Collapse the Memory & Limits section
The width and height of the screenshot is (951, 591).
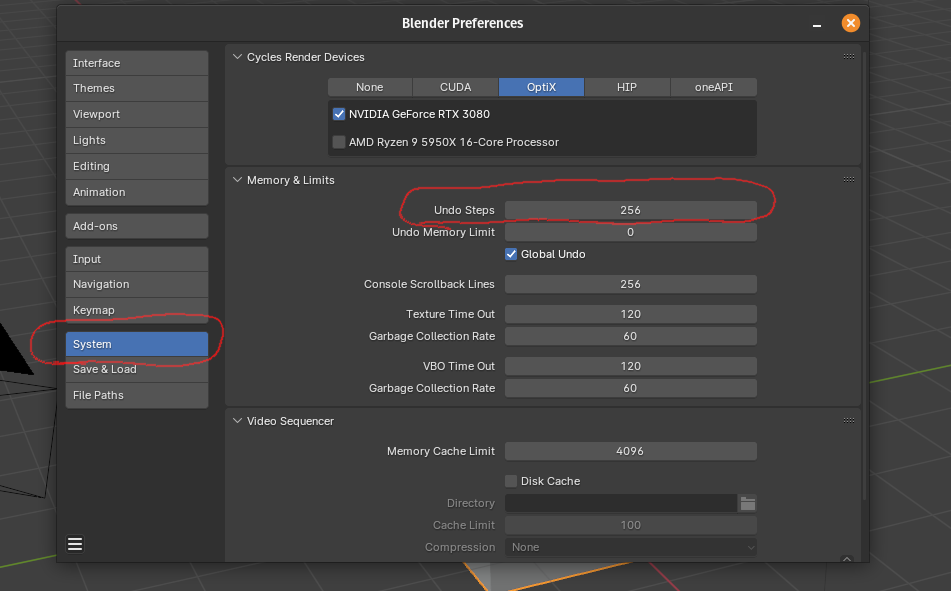point(237,180)
